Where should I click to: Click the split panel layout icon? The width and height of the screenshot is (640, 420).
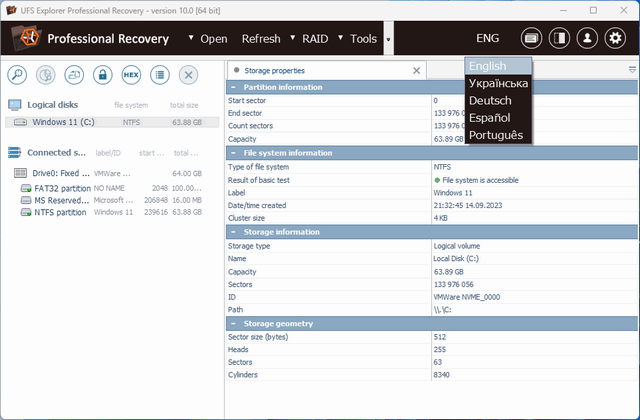(560, 39)
